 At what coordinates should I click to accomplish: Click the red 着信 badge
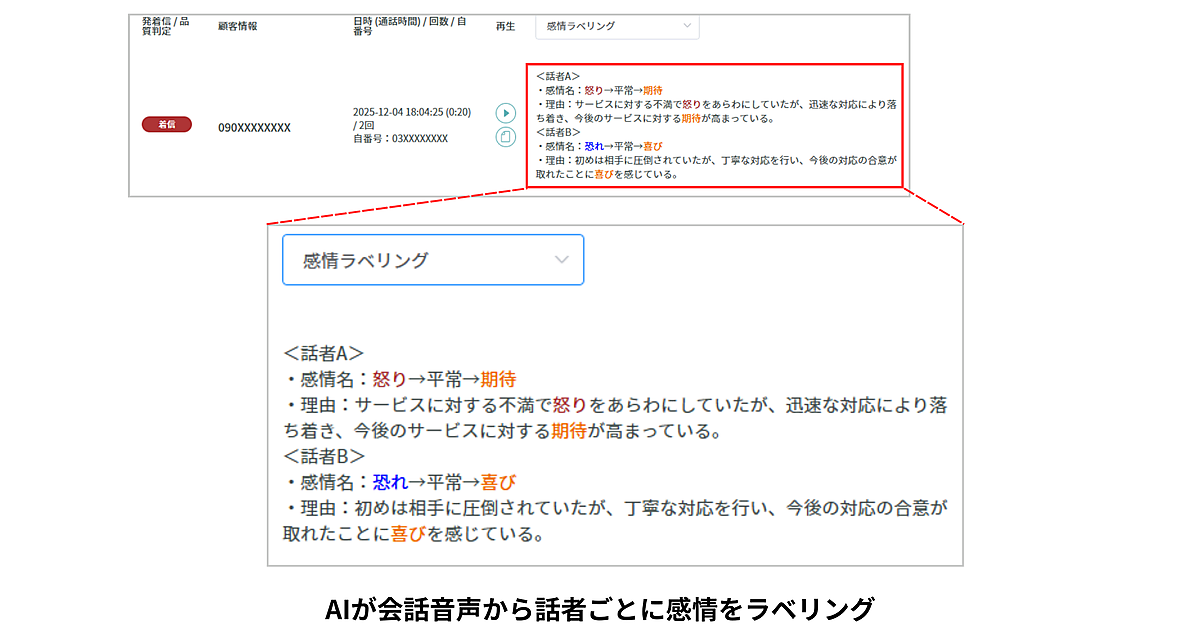tap(166, 125)
